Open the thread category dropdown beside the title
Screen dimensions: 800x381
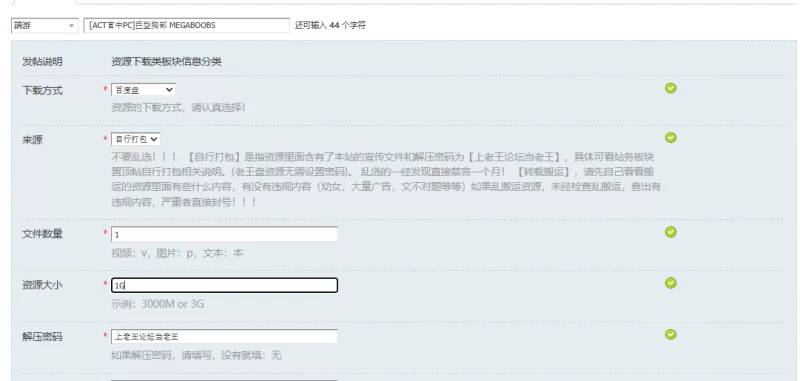(x=44, y=25)
